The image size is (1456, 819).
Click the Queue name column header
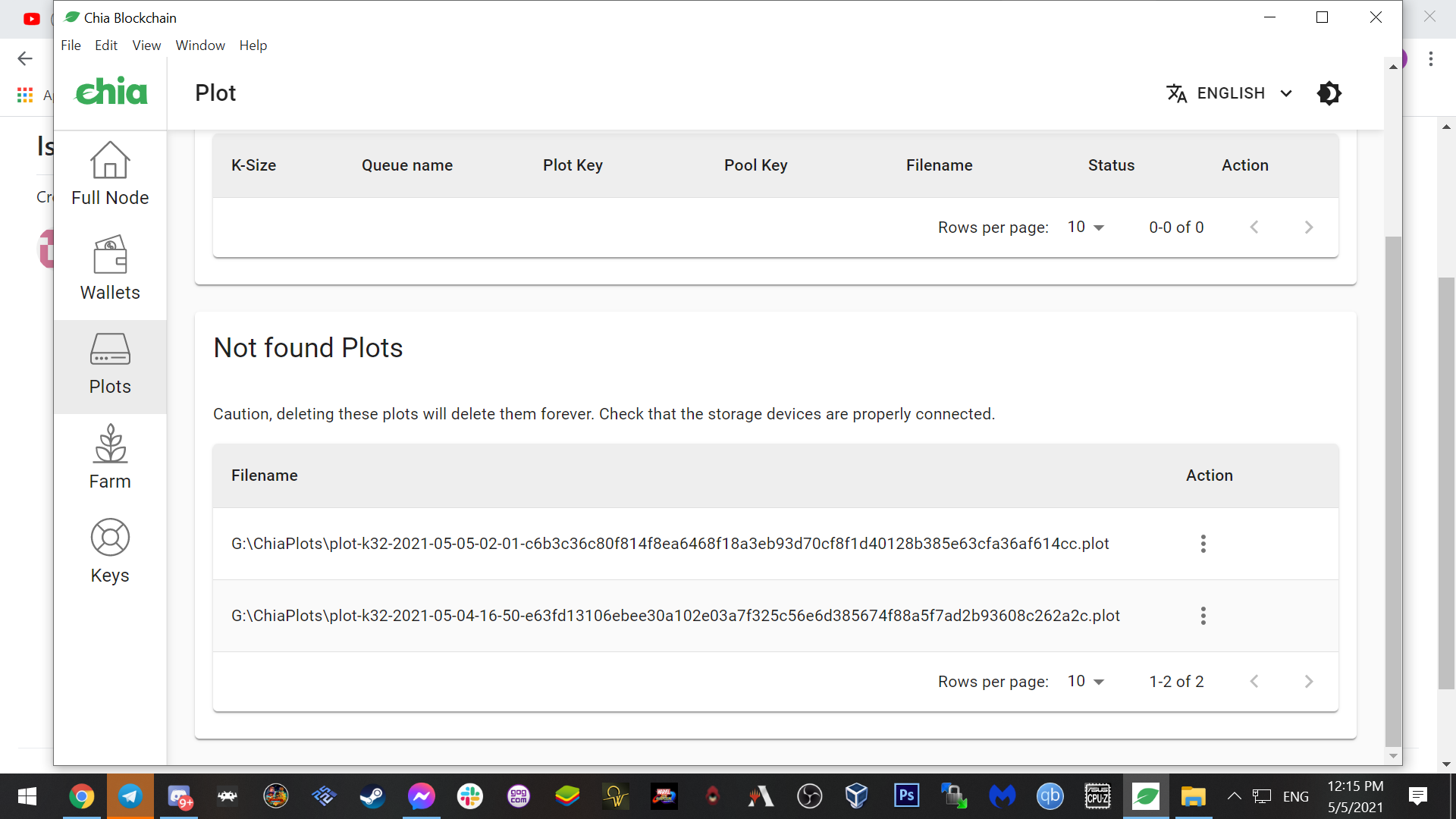pos(407,165)
